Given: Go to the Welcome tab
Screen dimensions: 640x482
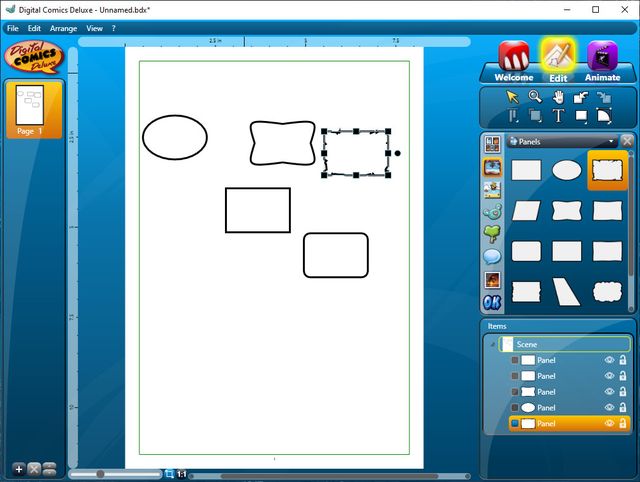Looking at the screenshot, I should 514,62.
